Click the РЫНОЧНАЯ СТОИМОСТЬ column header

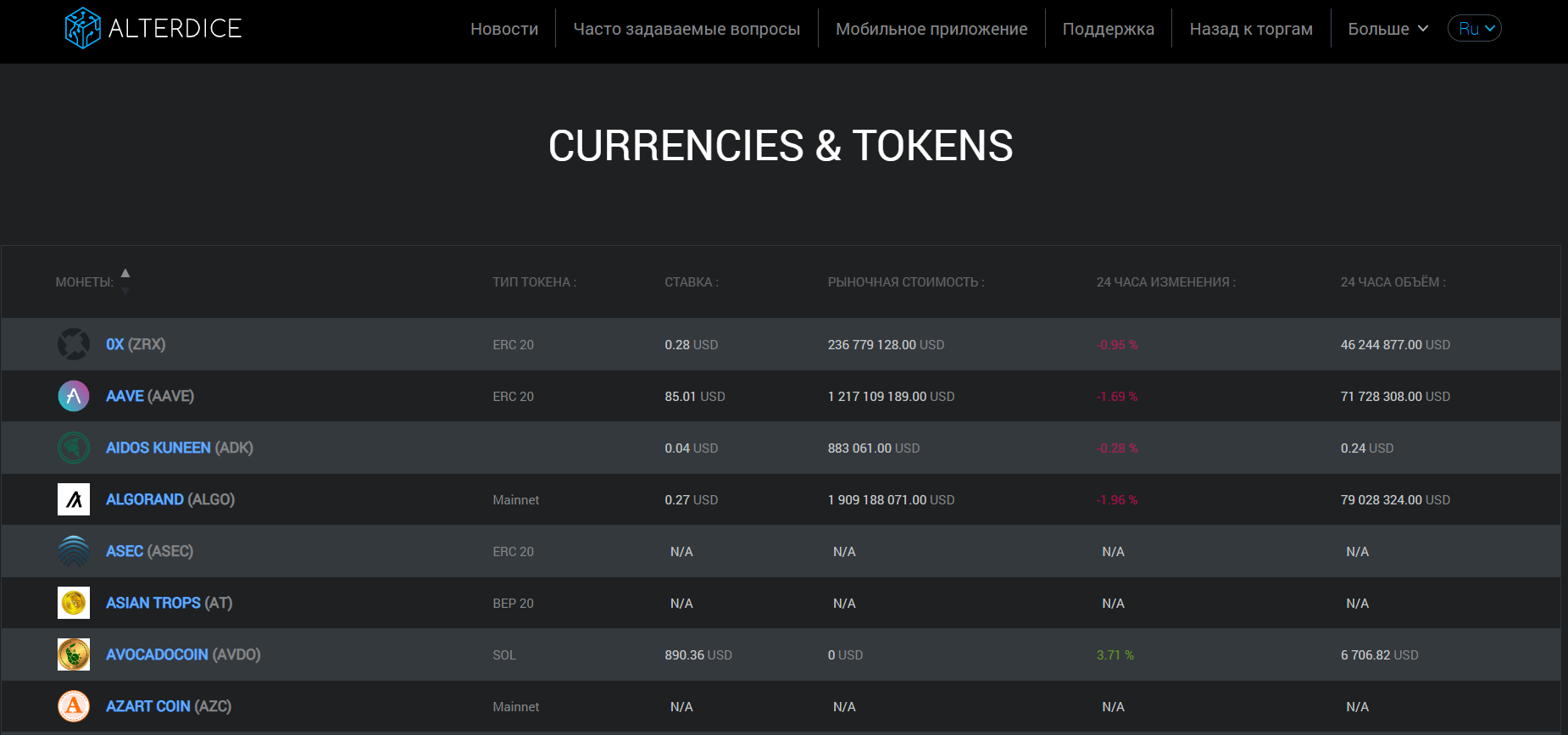(906, 282)
